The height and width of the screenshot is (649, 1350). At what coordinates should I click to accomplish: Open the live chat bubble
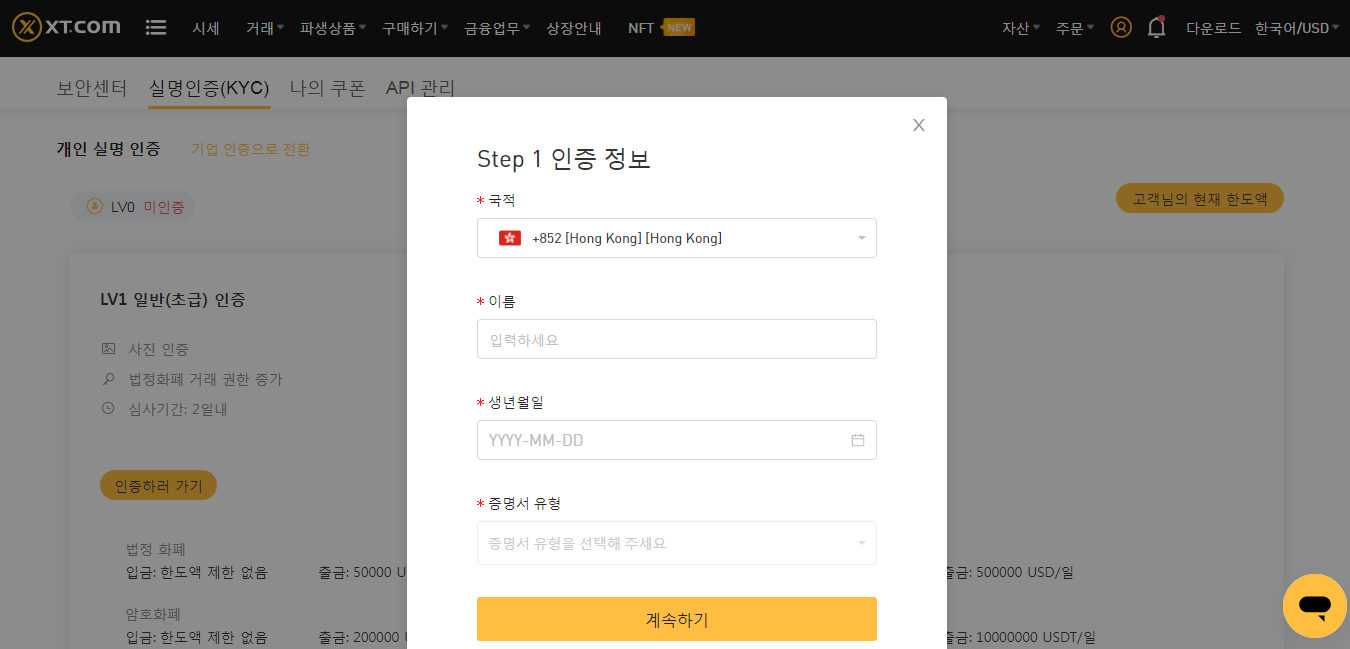[1315, 606]
